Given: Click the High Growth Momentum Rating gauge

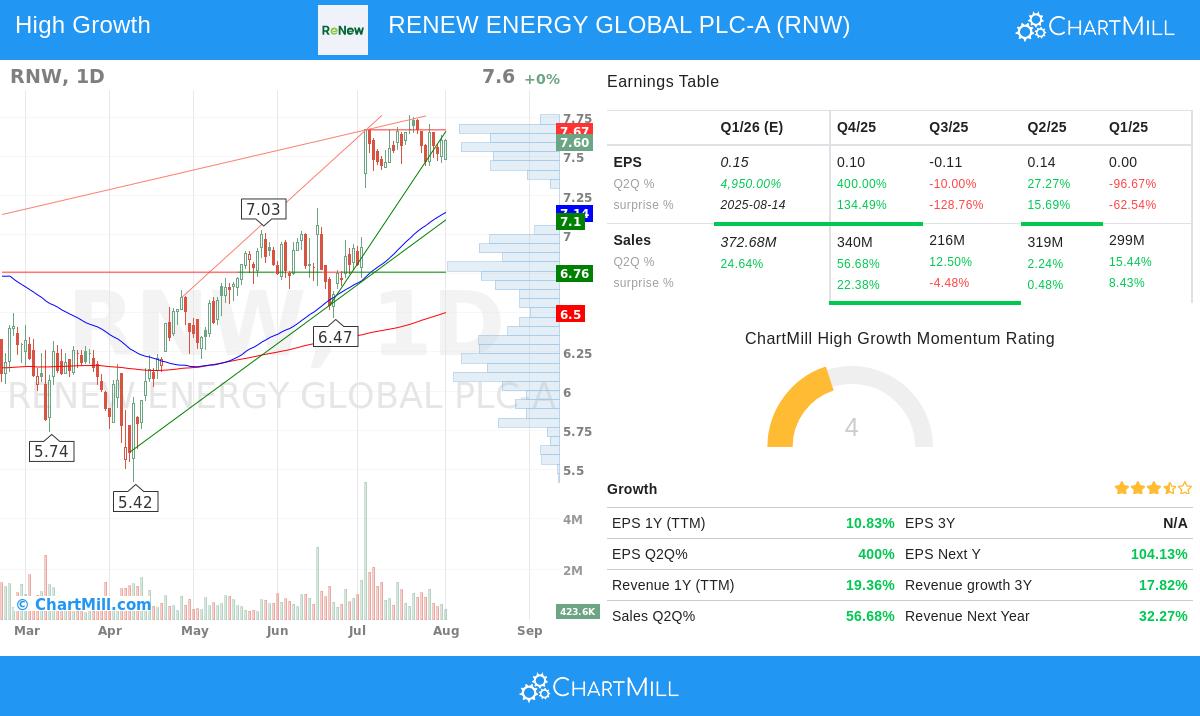Looking at the screenshot, I should click(x=850, y=407).
